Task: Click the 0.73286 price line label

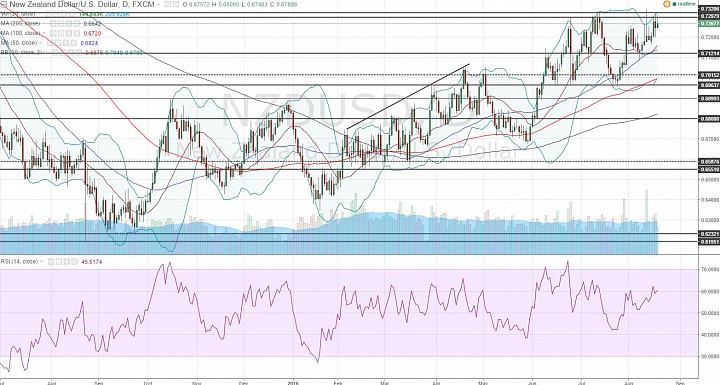Action: coord(709,9)
